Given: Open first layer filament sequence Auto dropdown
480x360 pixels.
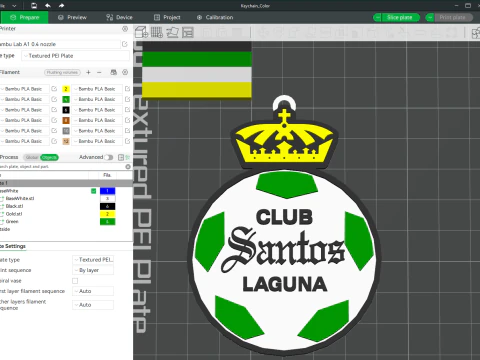Looking at the screenshot, I should (x=93, y=291).
